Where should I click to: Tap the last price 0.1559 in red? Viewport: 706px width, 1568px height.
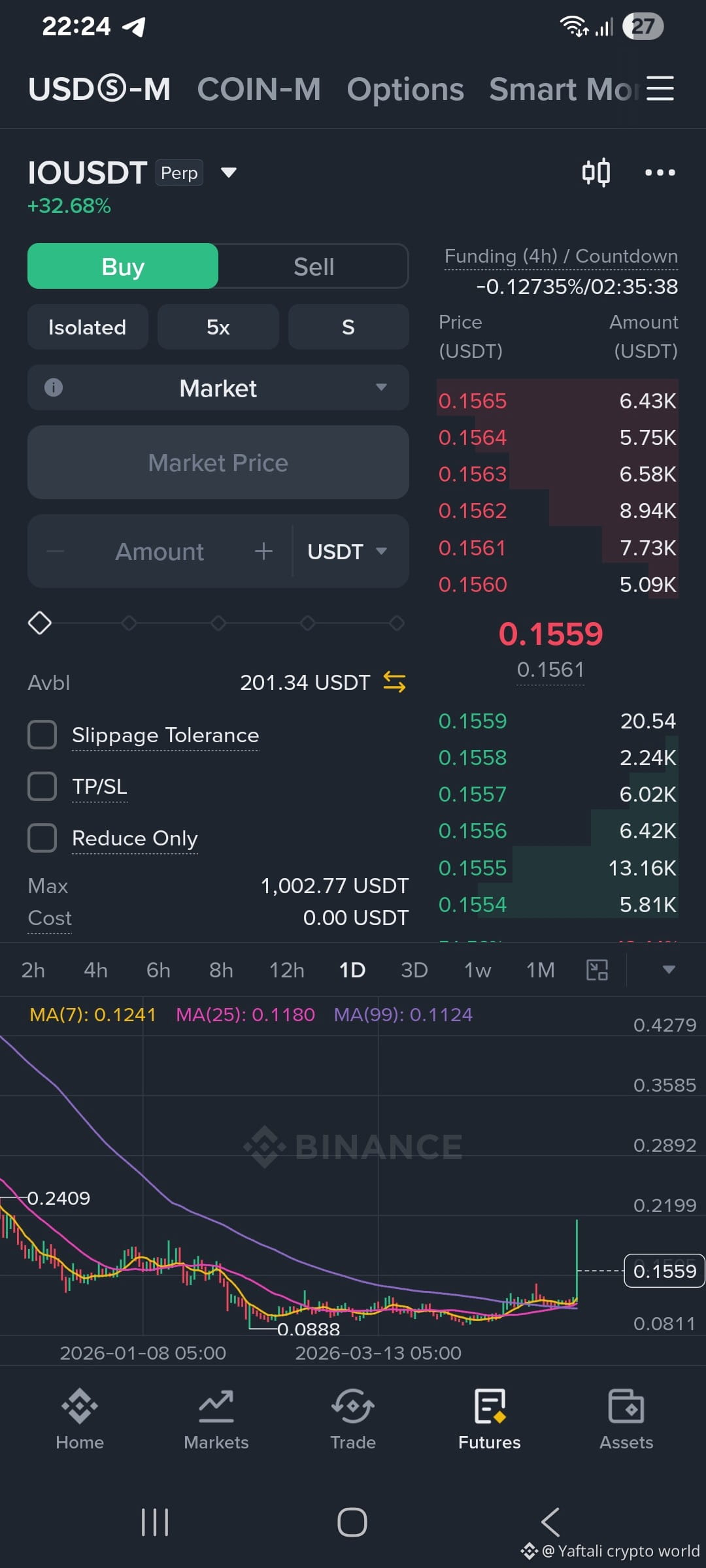[x=551, y=634]
